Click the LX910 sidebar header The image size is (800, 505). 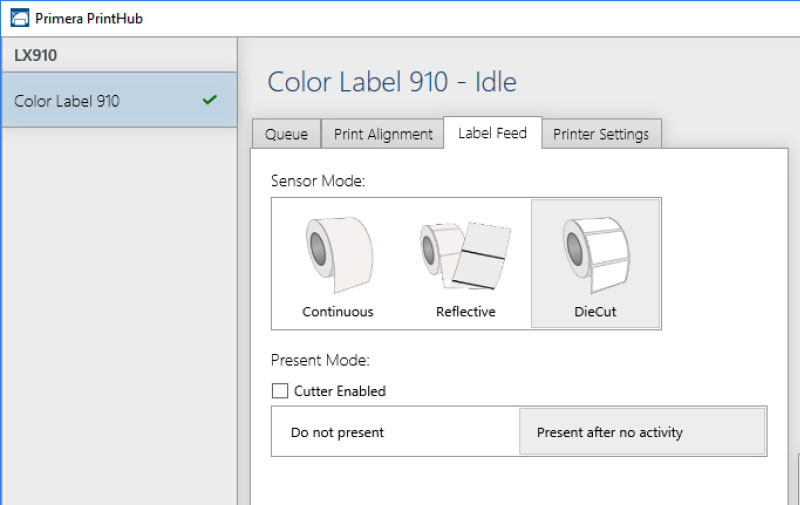click(x=119, y=55)
